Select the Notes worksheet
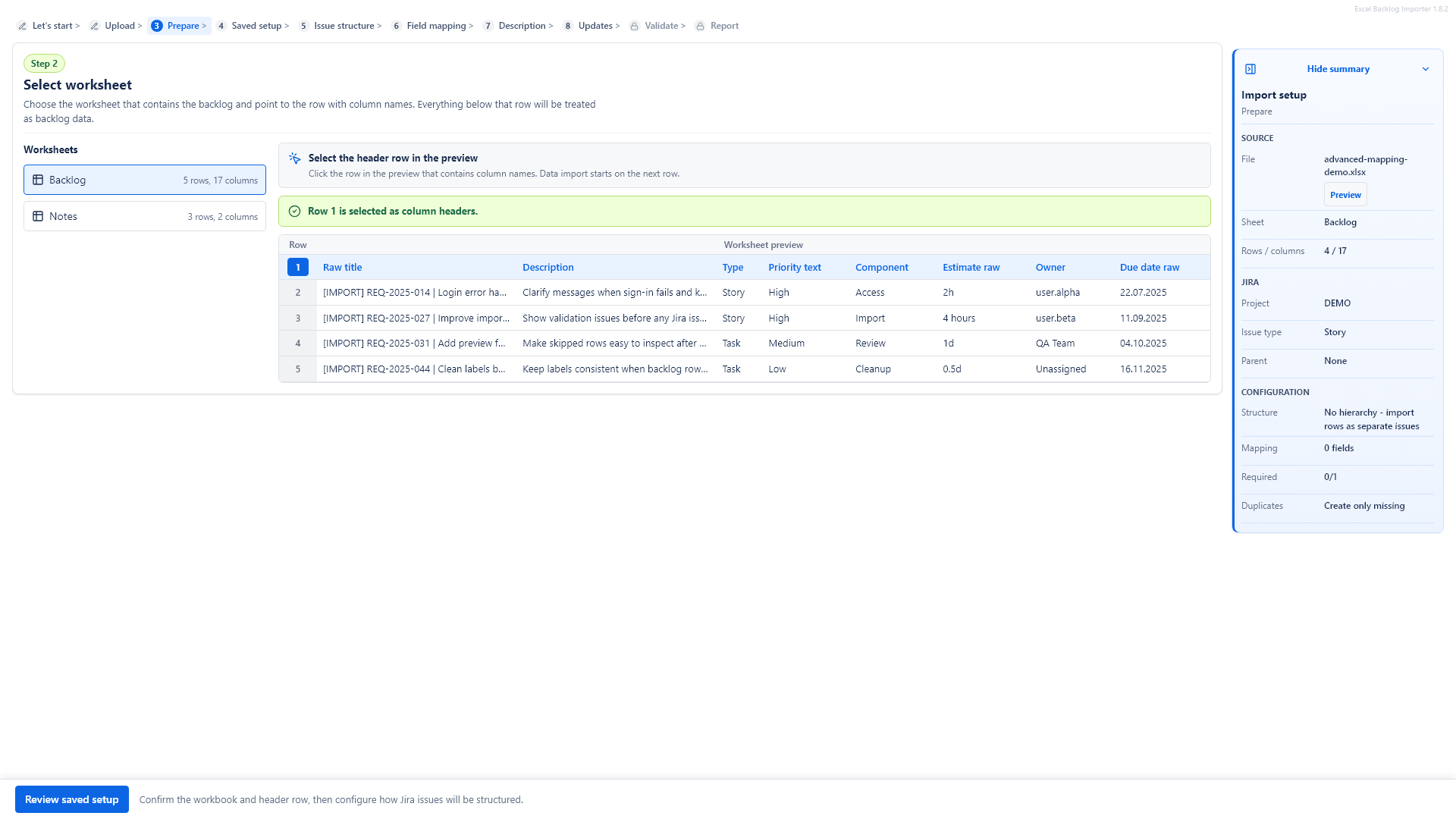Image resolution: width=1456 pixels, height=819 pixels. (x=145, y=216)
